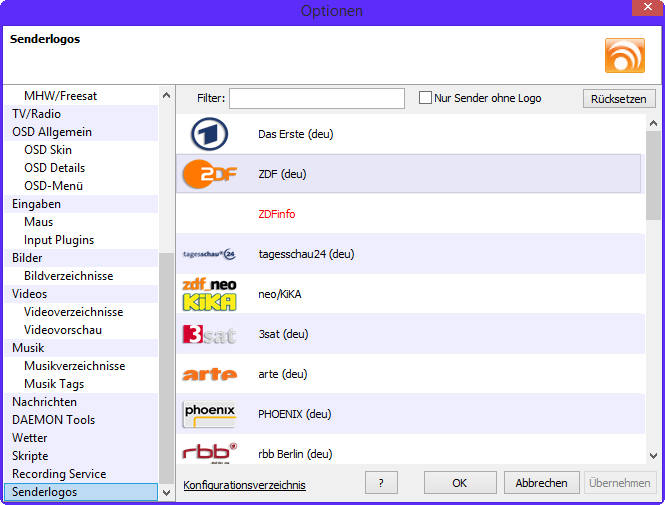The height and width of the screenshot is (505, 665).
Task: Select the tagesschau24 logo image
Action: tap(209, 254)
